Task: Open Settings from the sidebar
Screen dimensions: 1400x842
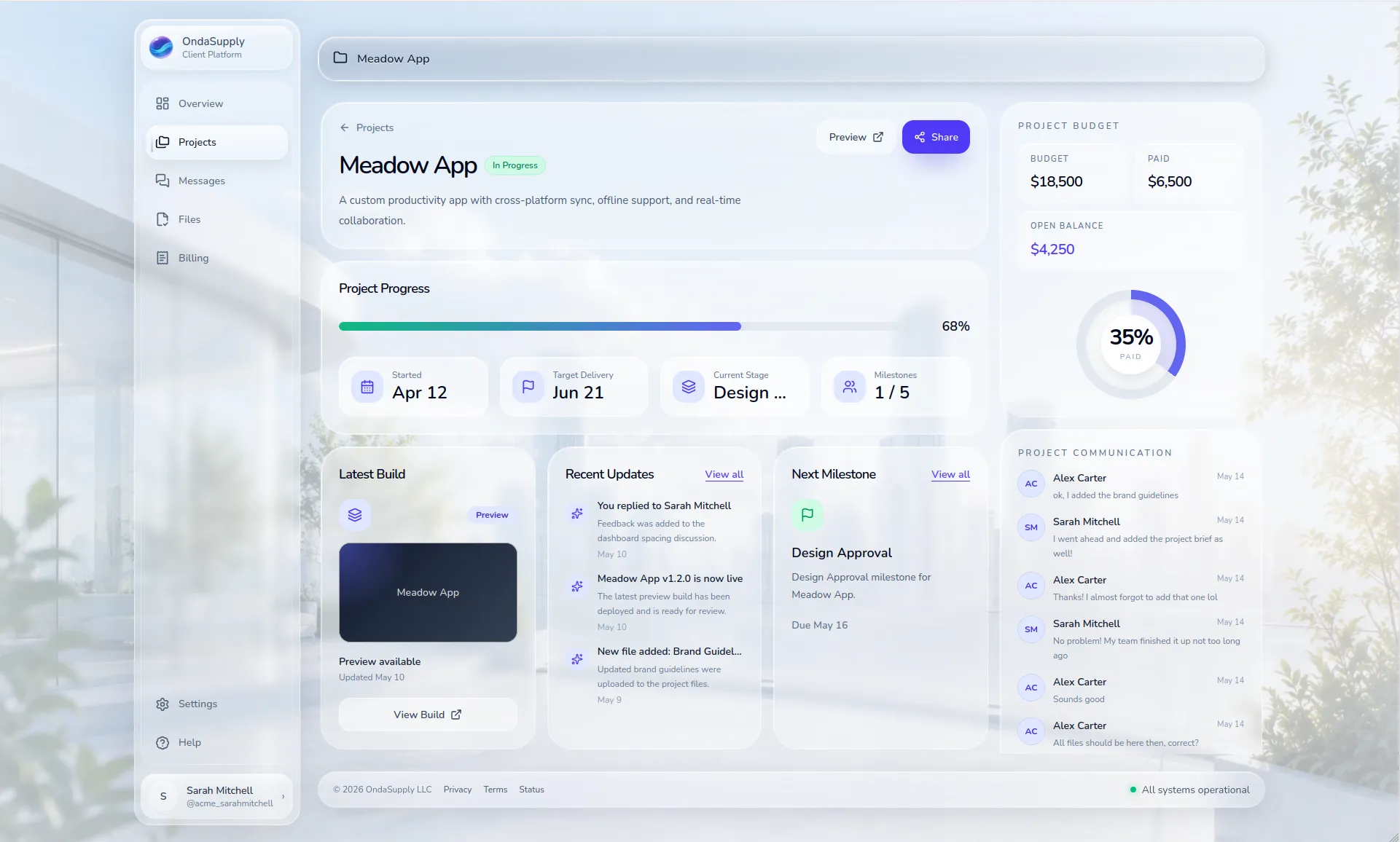Action: pos(218,704)
